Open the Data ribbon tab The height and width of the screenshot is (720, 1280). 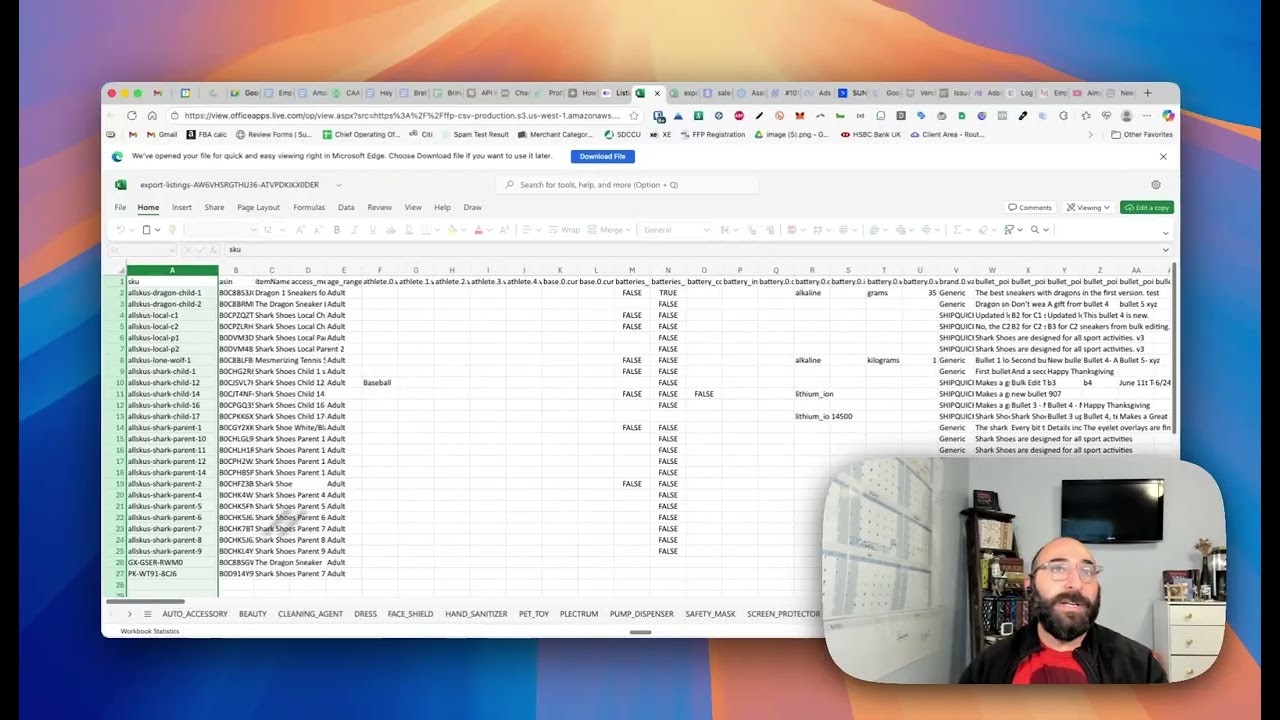click(346, 208)
